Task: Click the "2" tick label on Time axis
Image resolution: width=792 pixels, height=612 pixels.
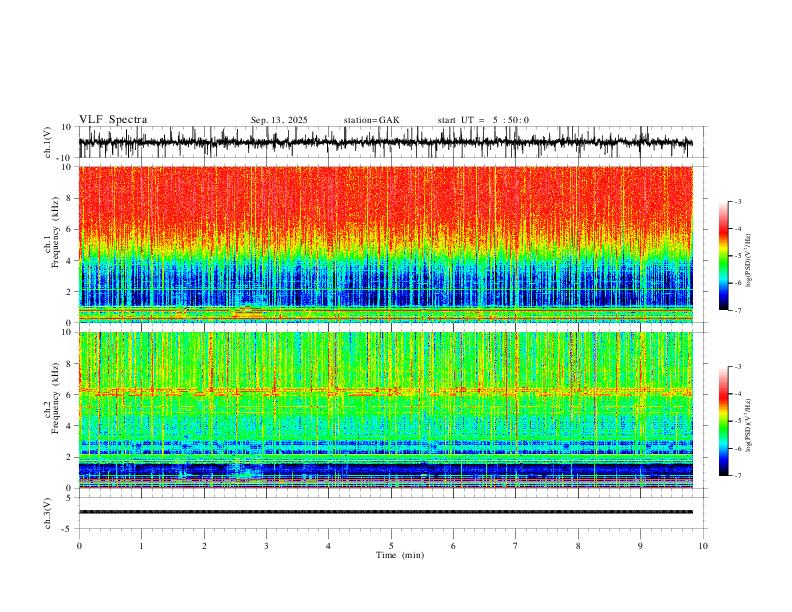Action: click(204, 546)
